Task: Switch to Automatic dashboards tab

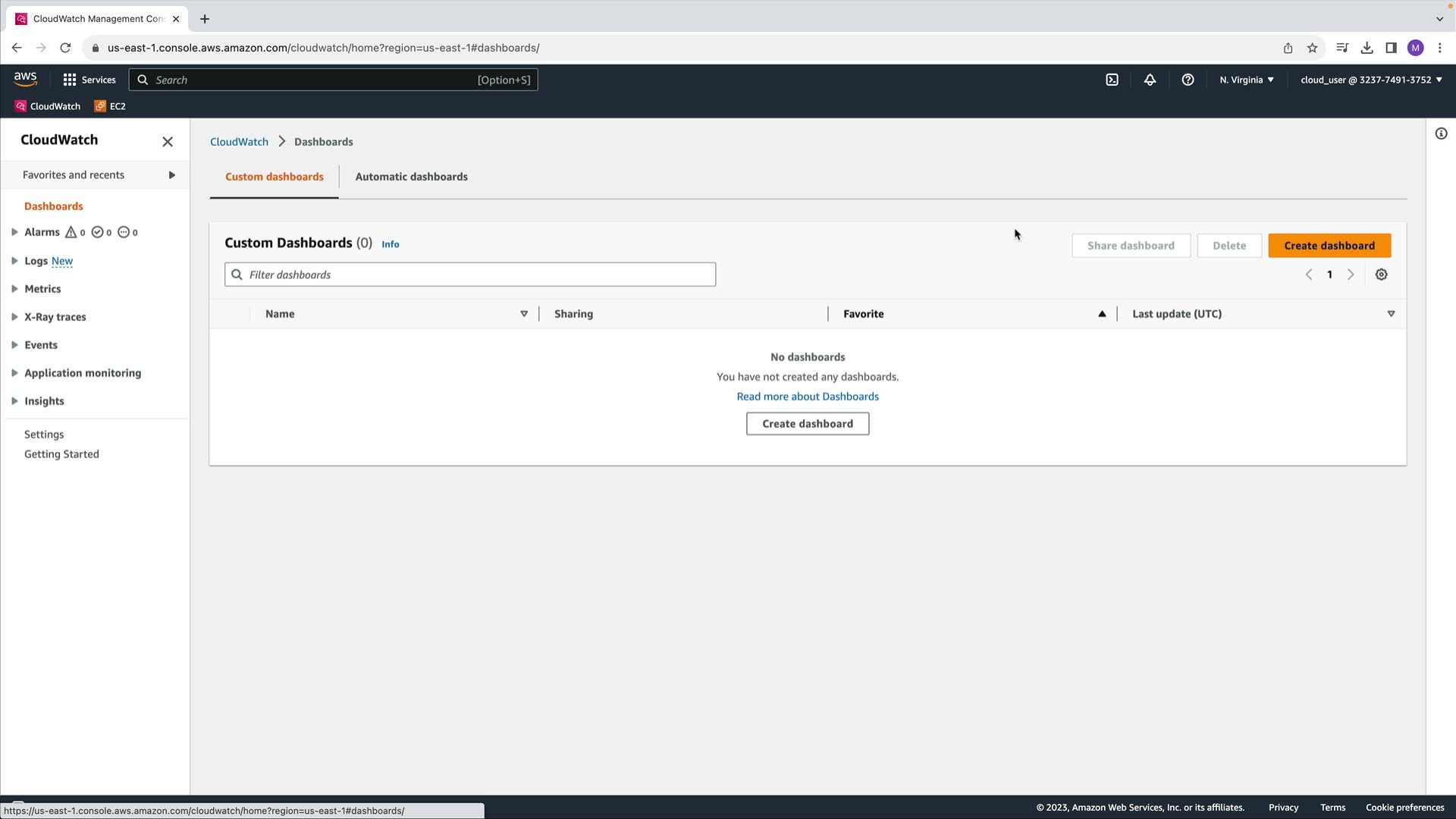Action: (x=411, y=177)
